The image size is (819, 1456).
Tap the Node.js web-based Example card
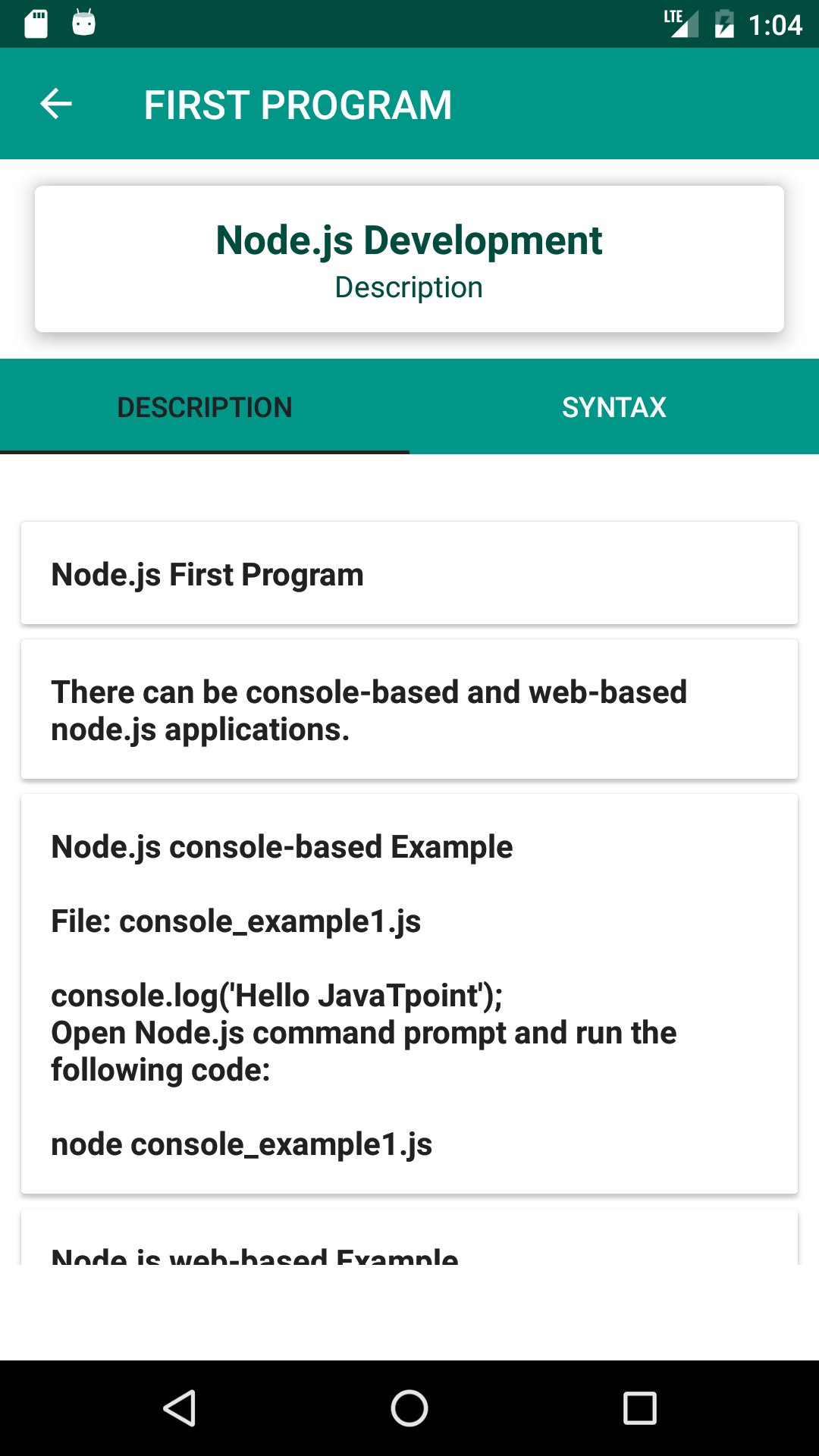click(409, 1244)
